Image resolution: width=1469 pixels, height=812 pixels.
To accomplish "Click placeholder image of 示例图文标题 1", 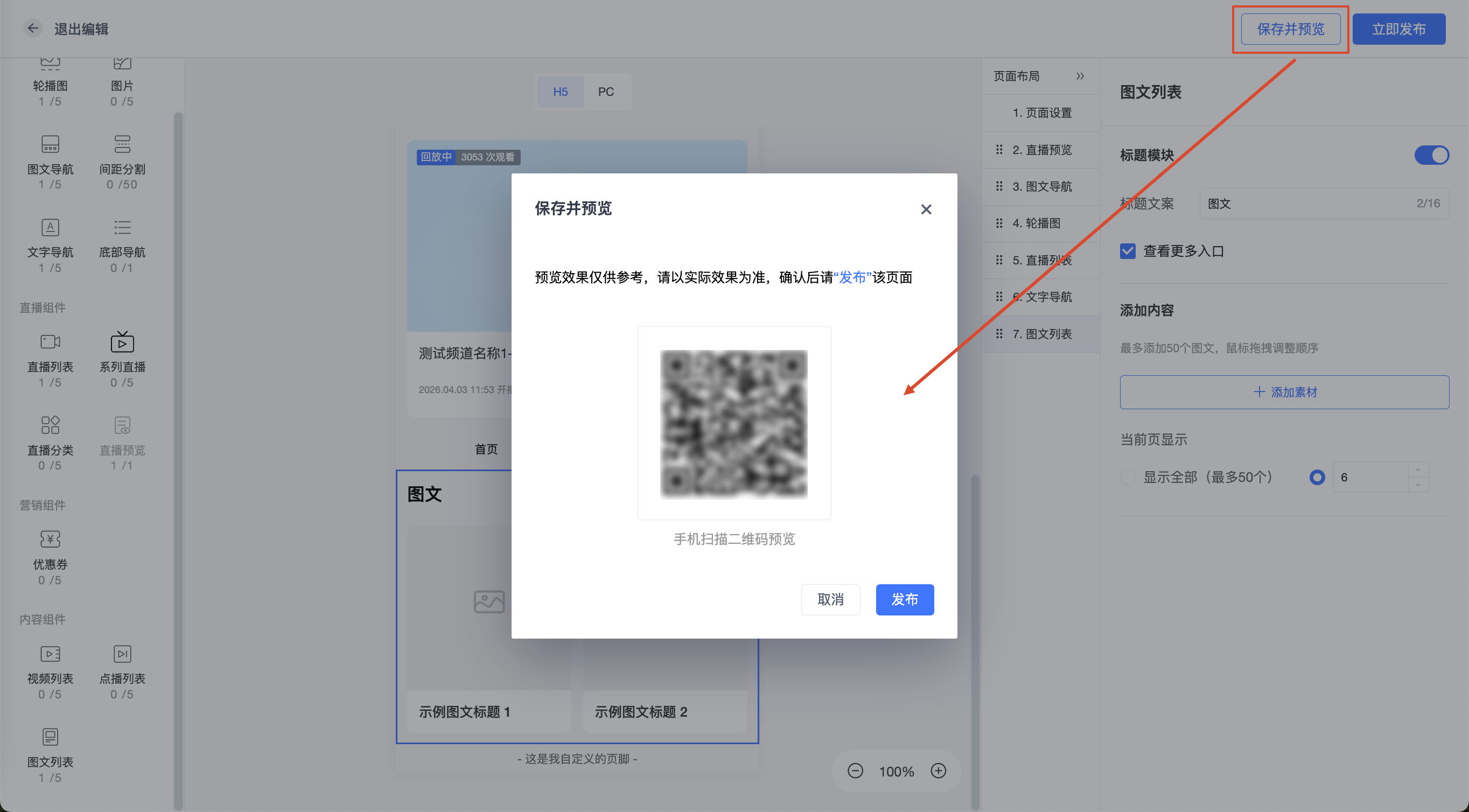I will click(489, 601).
